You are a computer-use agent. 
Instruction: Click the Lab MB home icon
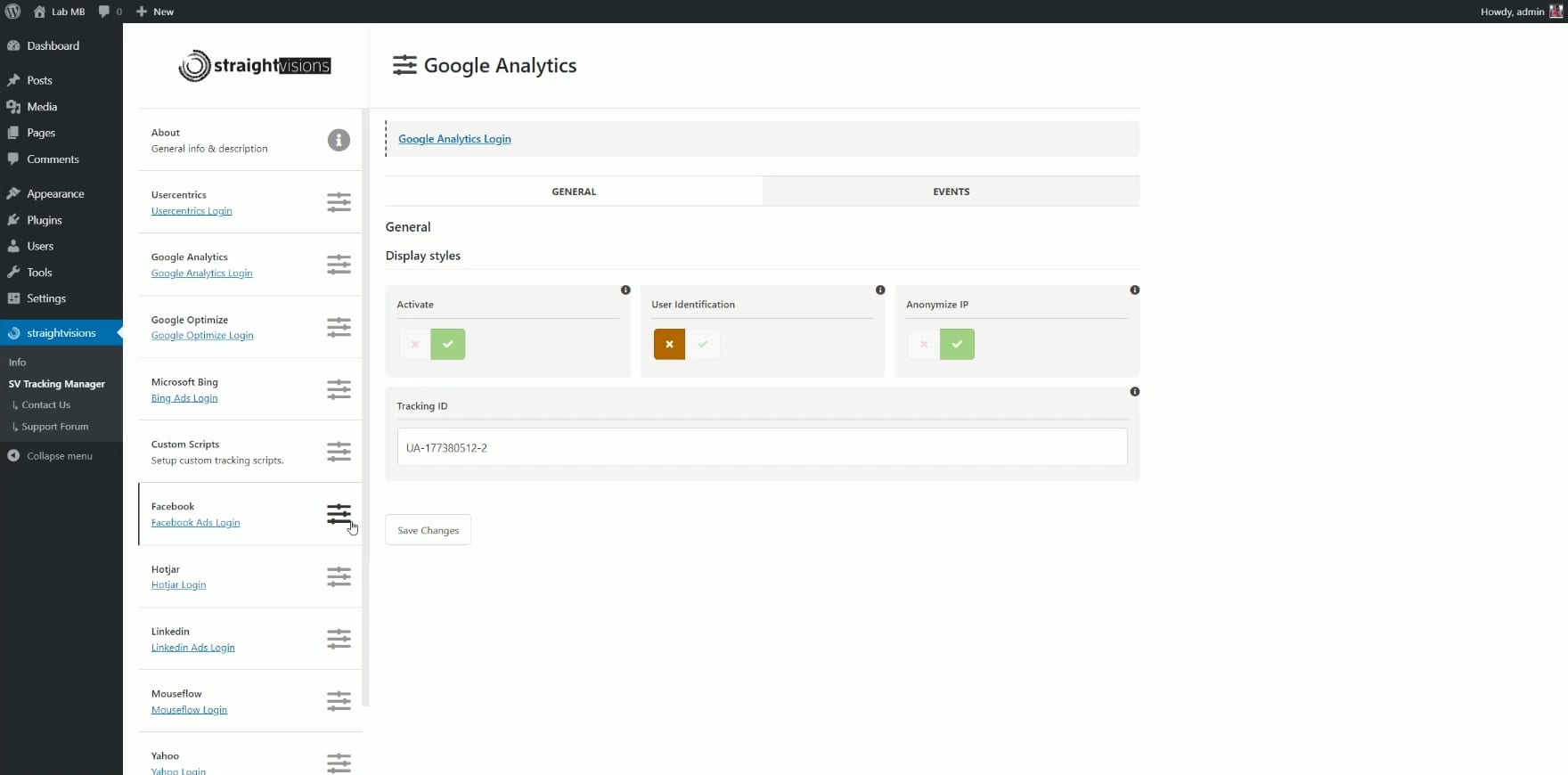coord(39,12)
